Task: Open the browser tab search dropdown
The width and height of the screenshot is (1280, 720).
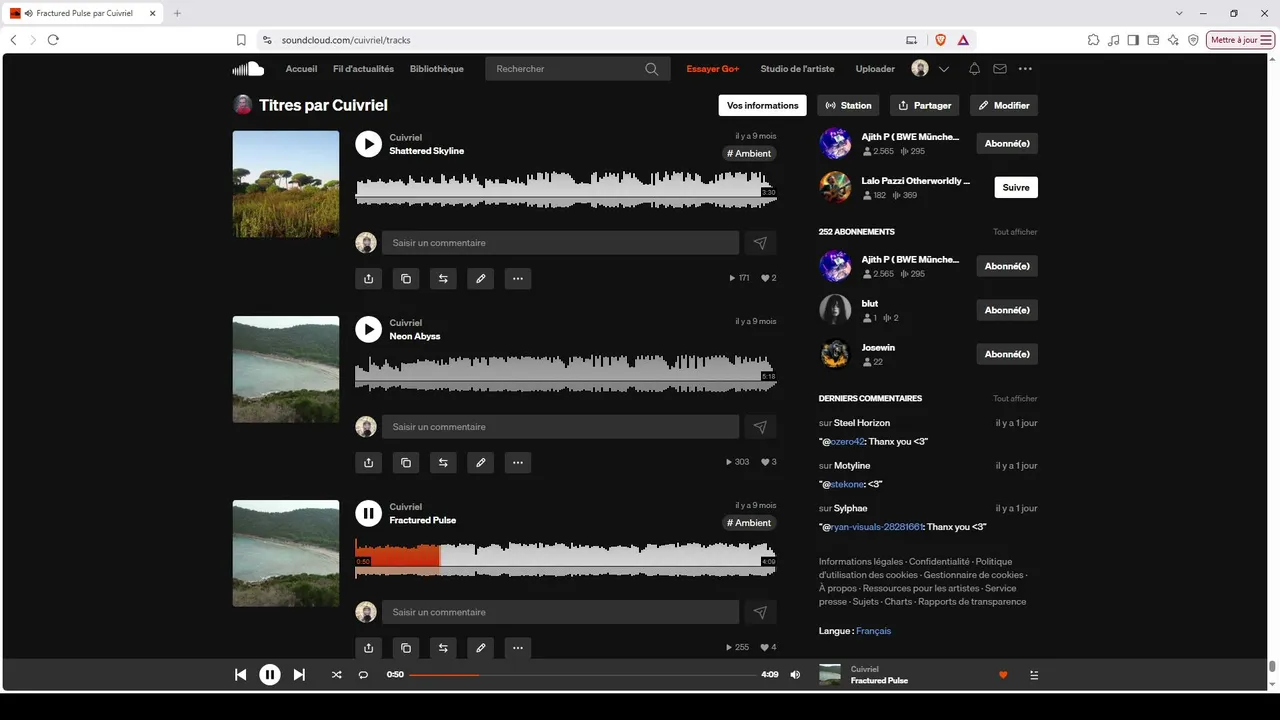Action: 1179,13
